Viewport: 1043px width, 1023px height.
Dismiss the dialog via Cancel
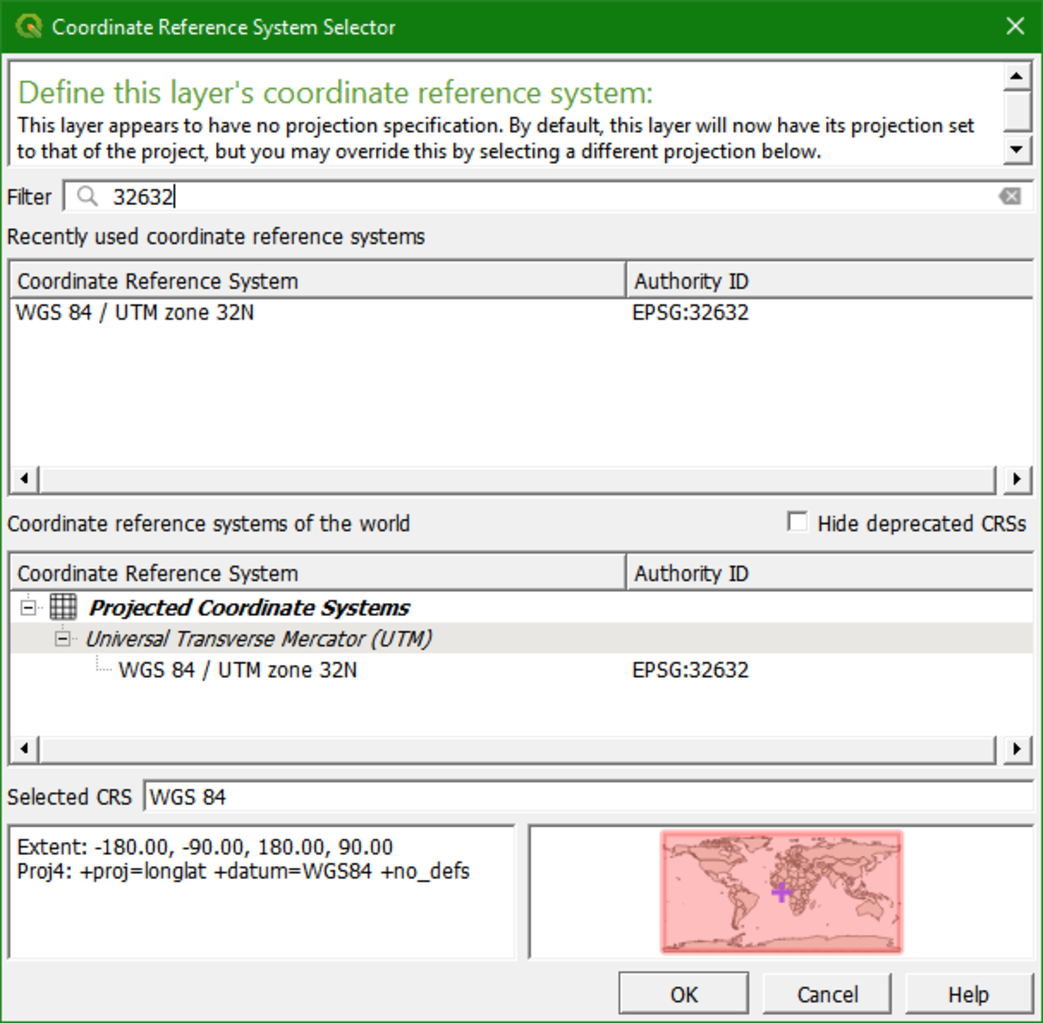tap(826, 993)
